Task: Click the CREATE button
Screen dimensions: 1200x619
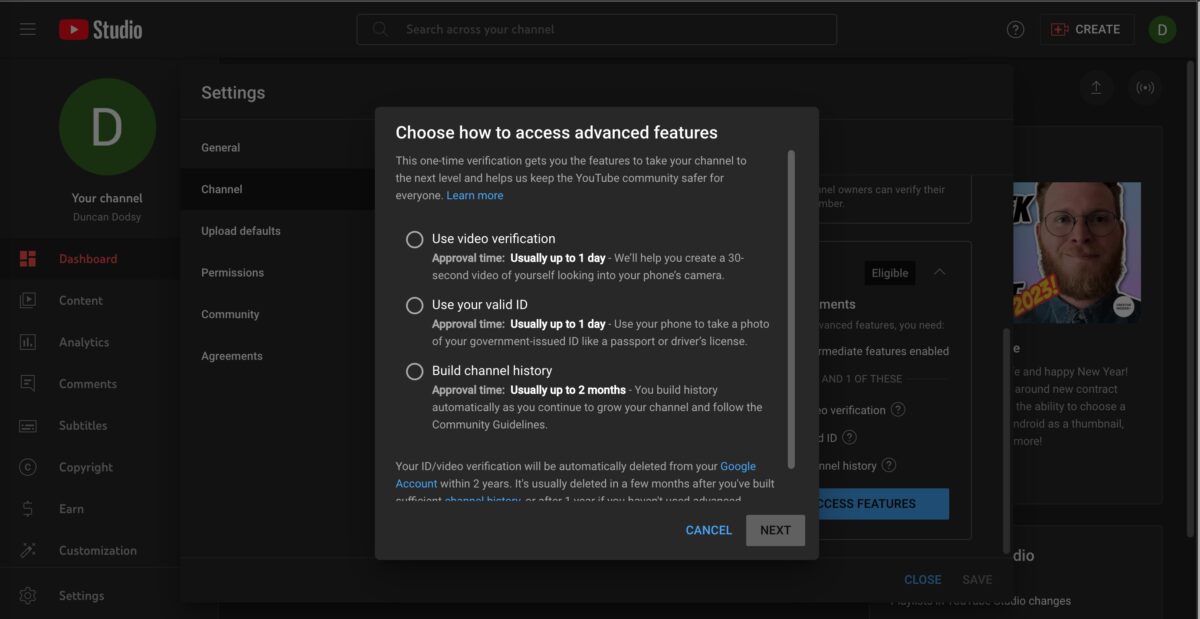Action: coord(1087,30)
